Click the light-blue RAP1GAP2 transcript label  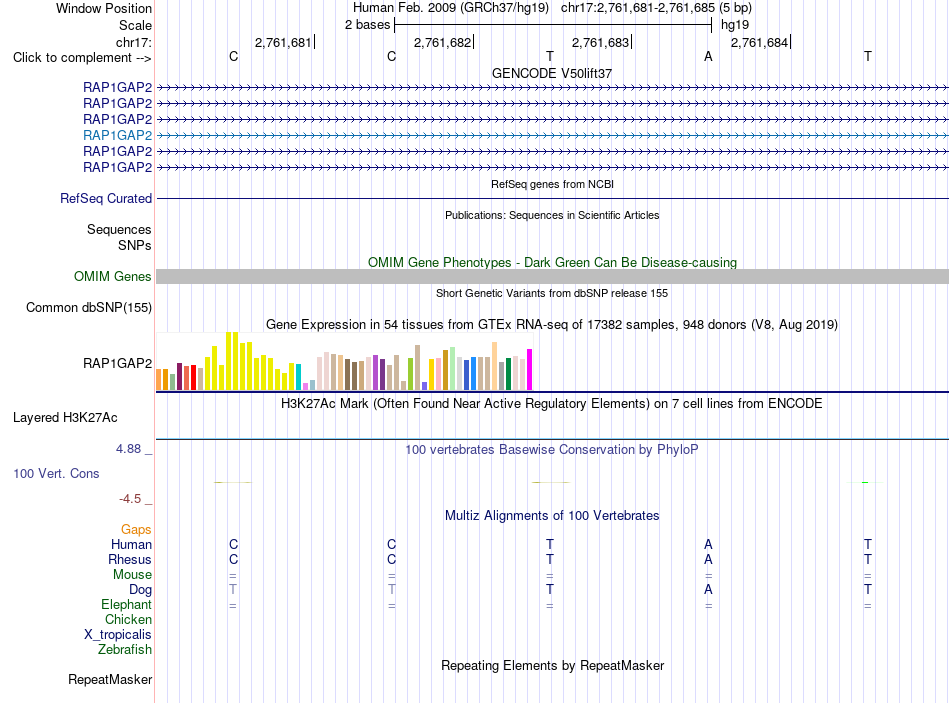click(118, 135)
